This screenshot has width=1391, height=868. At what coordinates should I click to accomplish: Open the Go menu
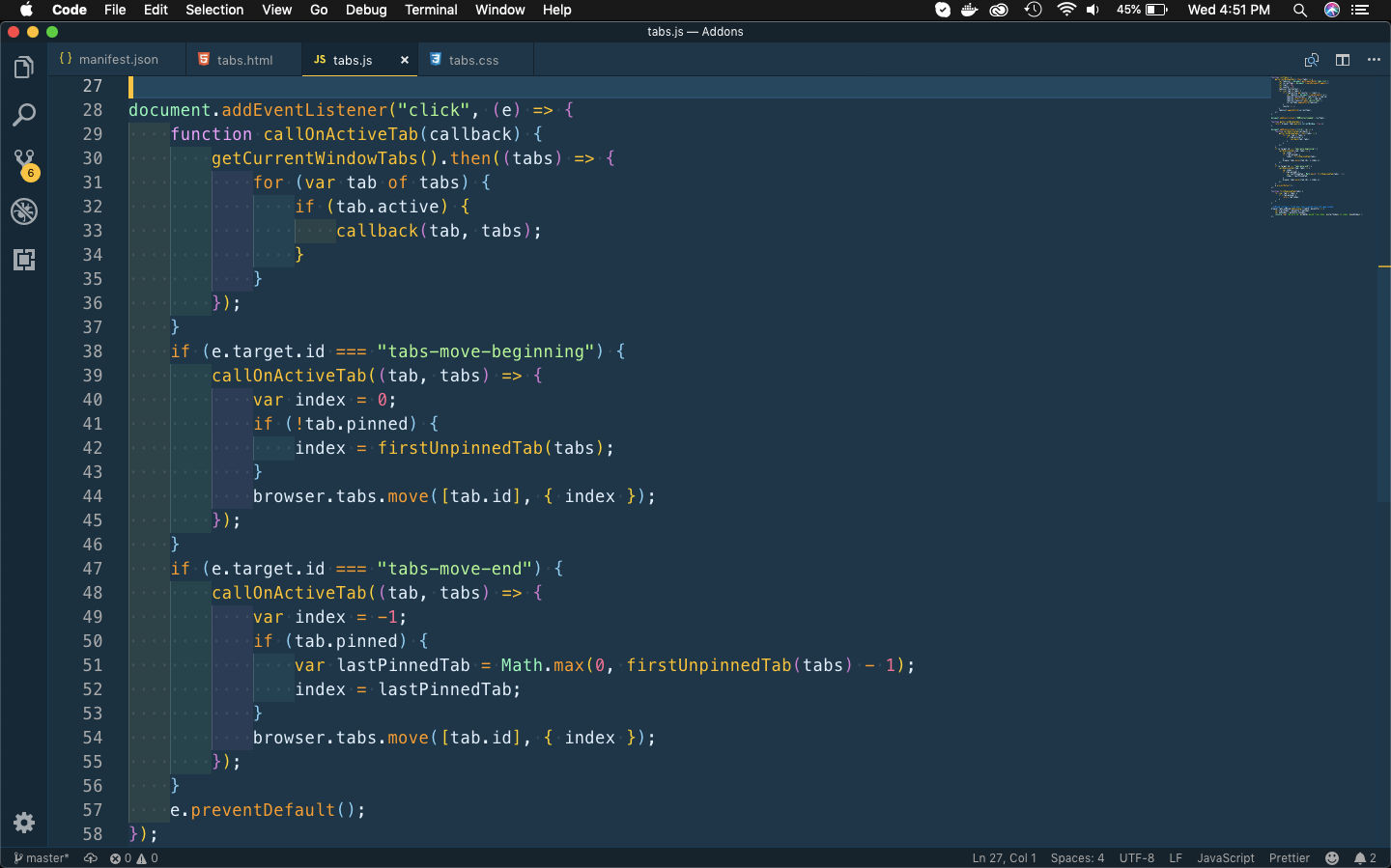tap(319, 10)
